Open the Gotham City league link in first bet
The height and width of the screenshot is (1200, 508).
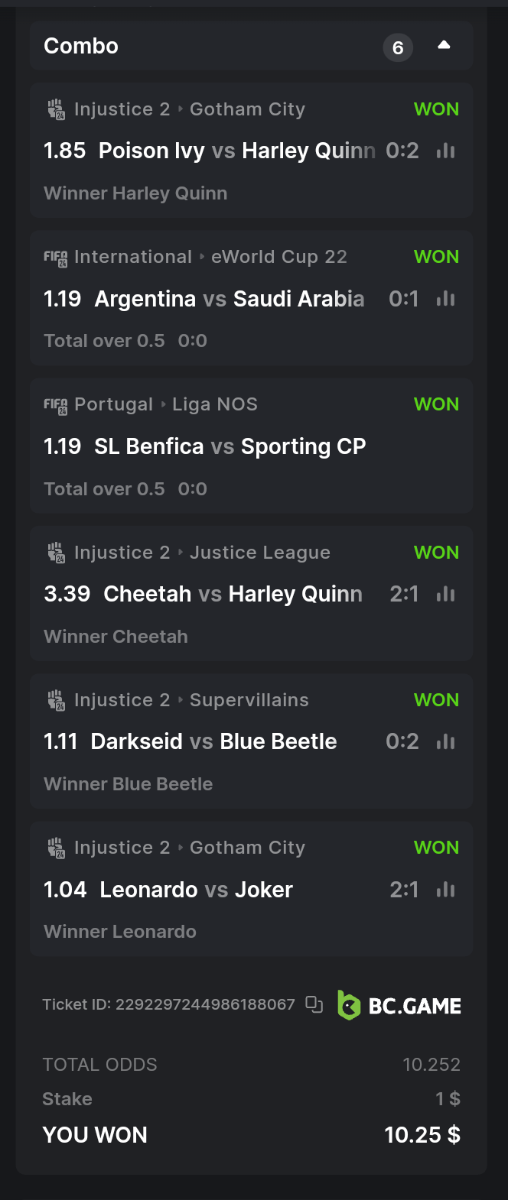pyautogui.click(x=247, y=109)
